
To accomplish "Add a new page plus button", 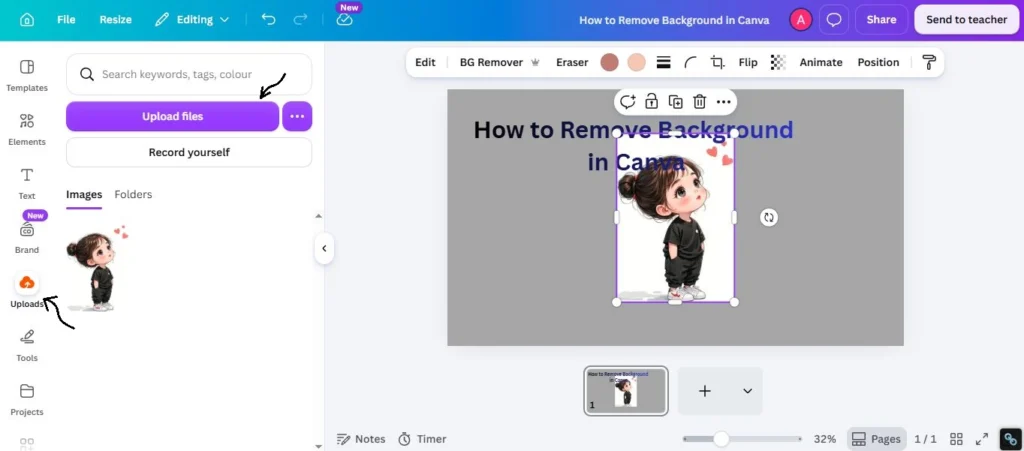I will [x=705, y=391].
